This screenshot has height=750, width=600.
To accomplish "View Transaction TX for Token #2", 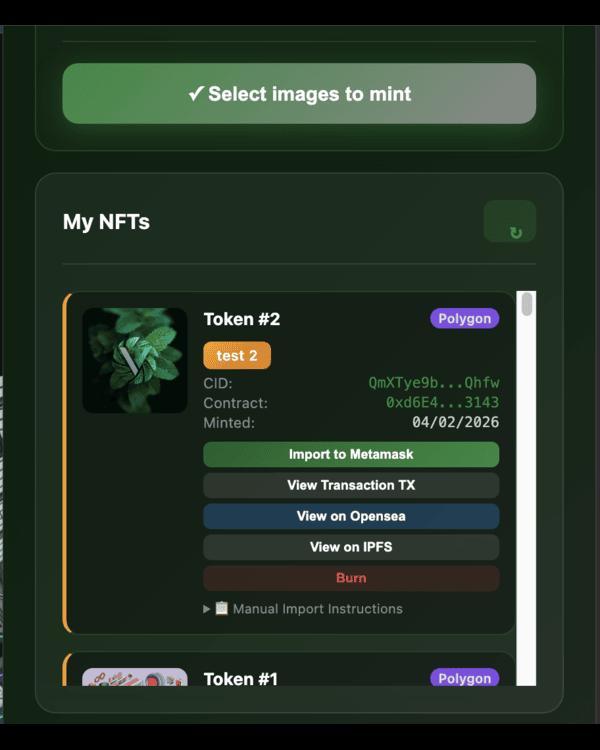I will 351,486.
